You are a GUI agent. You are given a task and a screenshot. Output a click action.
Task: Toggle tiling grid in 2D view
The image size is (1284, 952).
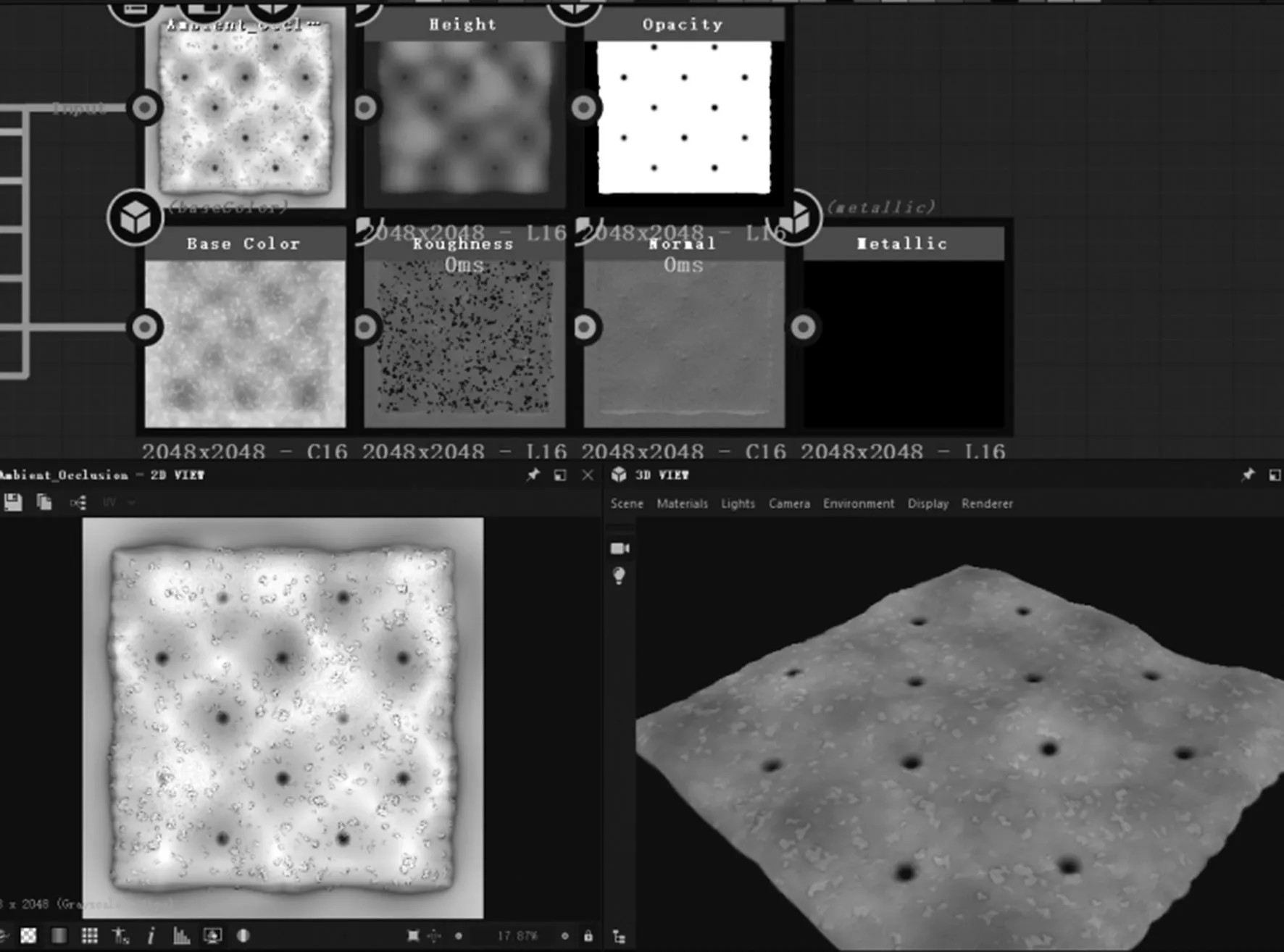point(90,935)
